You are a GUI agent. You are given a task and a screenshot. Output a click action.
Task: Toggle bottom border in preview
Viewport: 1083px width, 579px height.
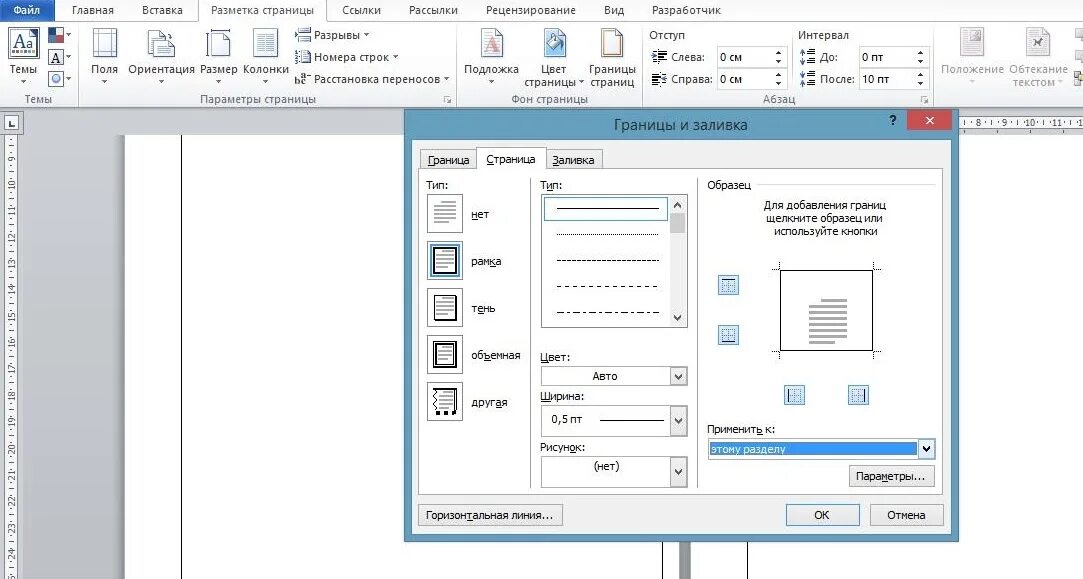pos(728,335)
